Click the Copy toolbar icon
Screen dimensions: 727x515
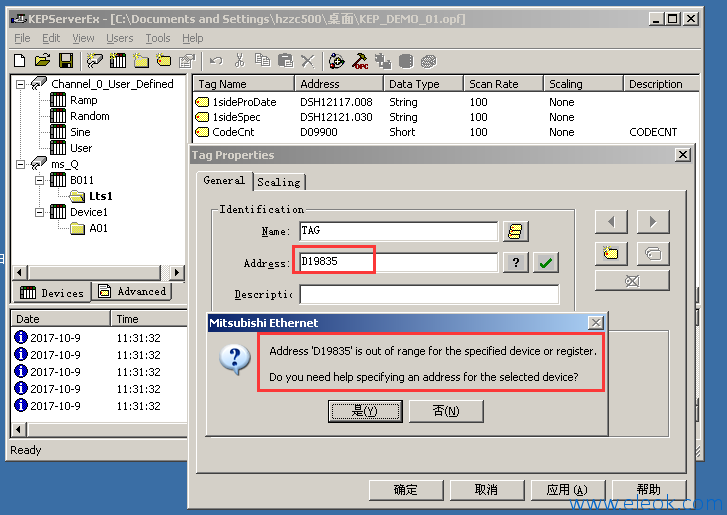coord(262,61)
